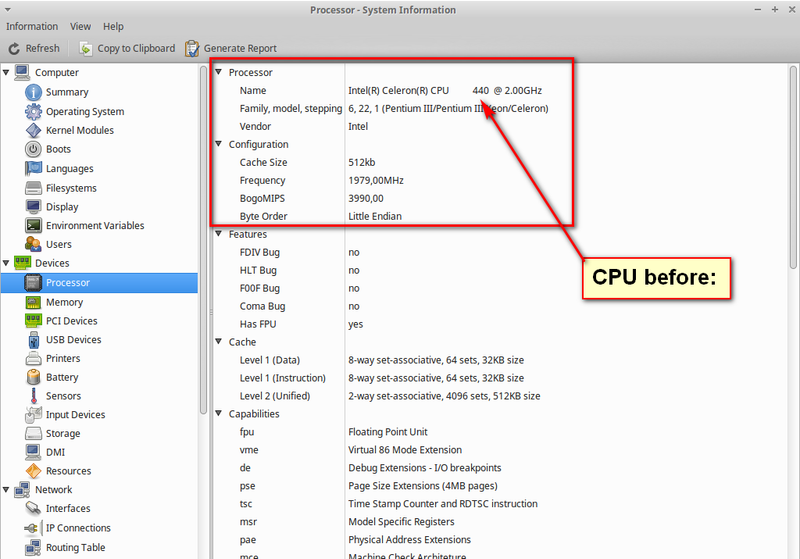This screenshot has height=559, width=800.
Task: Click the Copy to Clipboard icon
Action: [x=87, y=48]
